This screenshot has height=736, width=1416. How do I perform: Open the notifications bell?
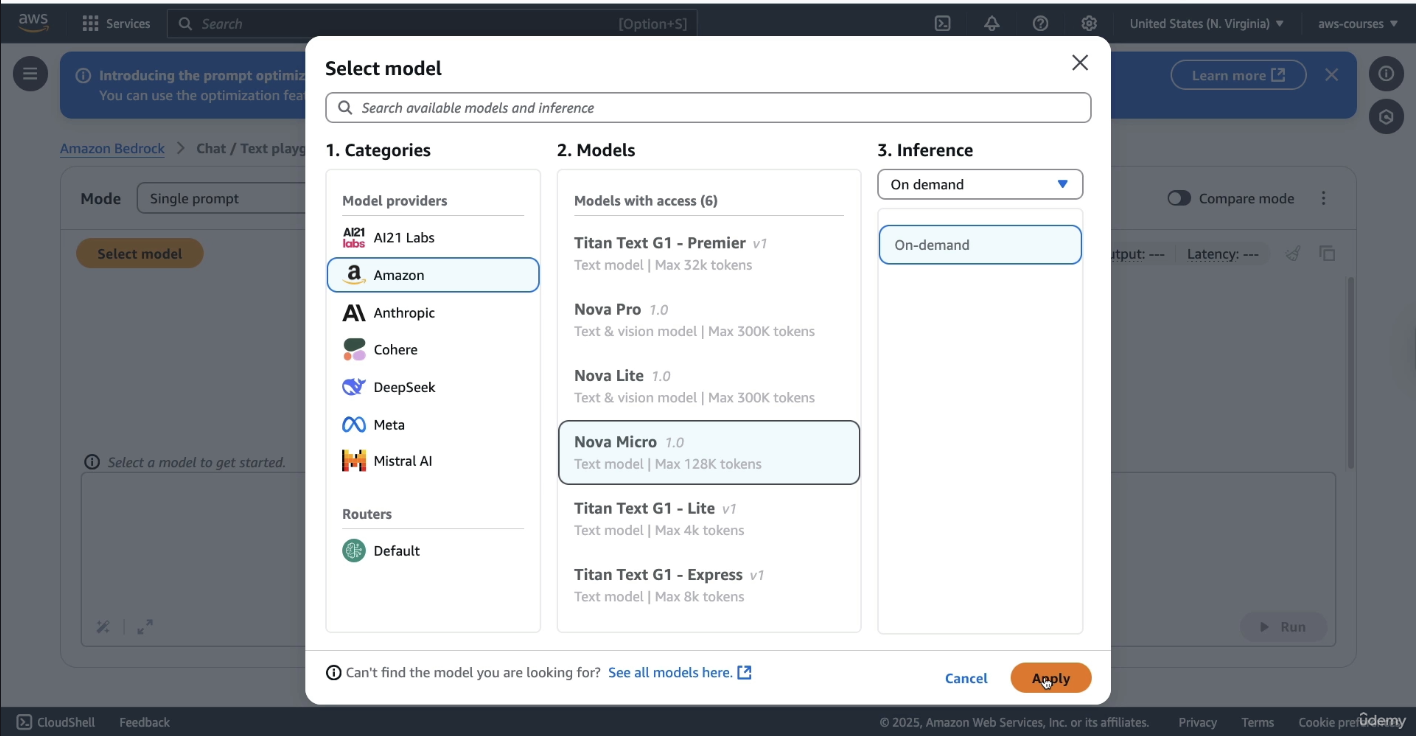point(991,23)
